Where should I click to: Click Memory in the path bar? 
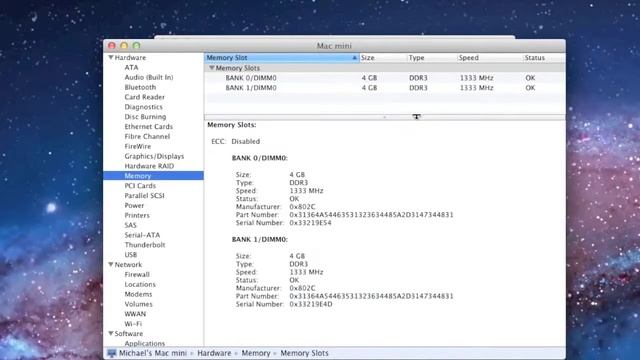pos(256,353)
